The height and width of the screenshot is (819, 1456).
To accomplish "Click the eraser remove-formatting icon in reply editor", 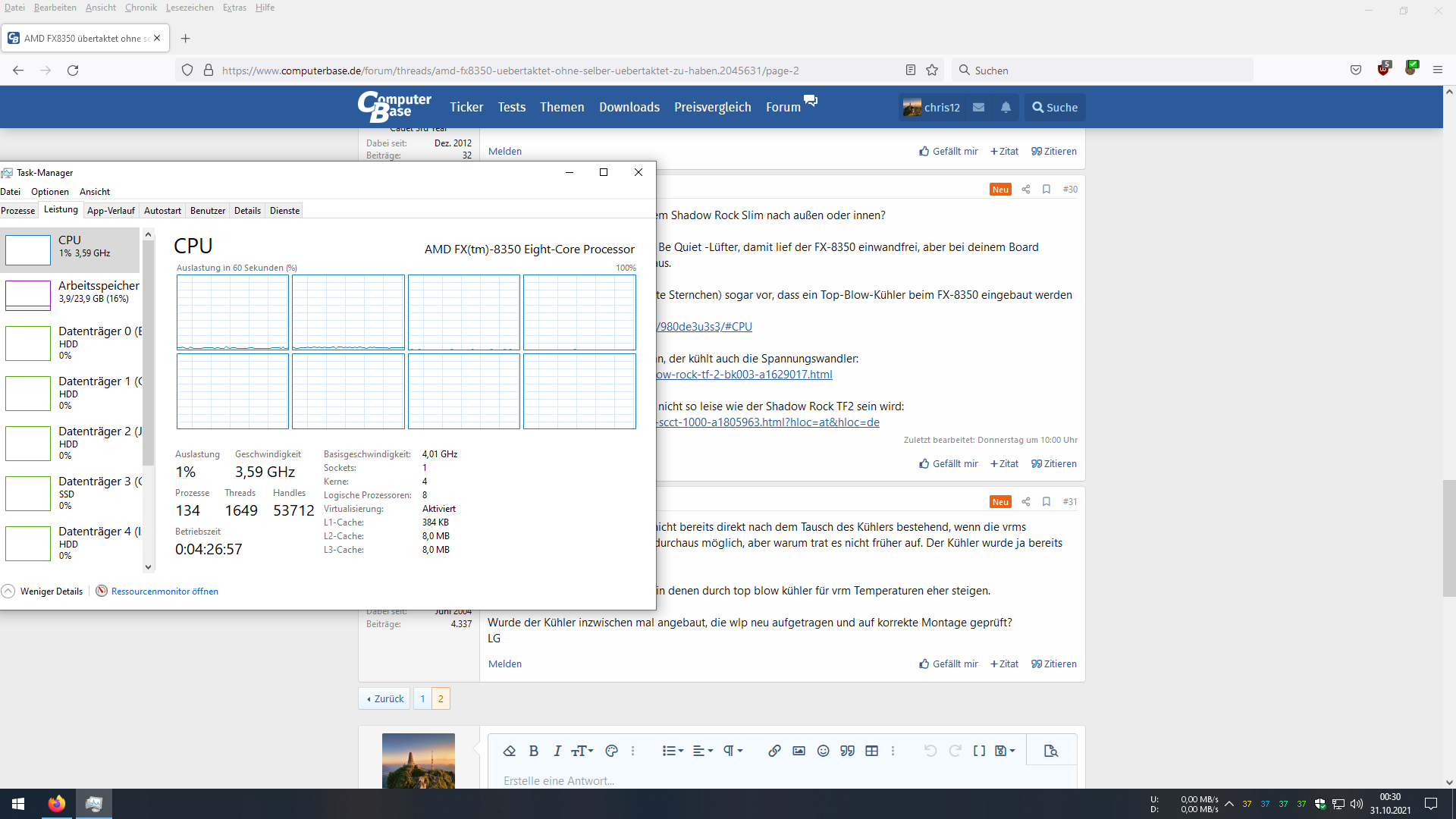I will (509, 751).
